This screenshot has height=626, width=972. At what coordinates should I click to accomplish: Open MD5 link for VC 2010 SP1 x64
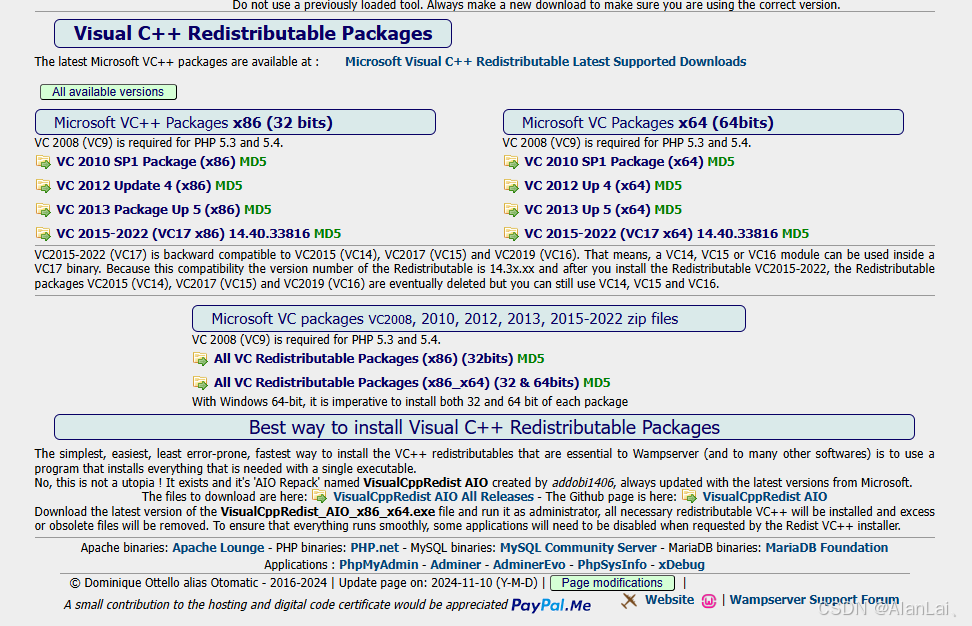click(x=721, y=162)
